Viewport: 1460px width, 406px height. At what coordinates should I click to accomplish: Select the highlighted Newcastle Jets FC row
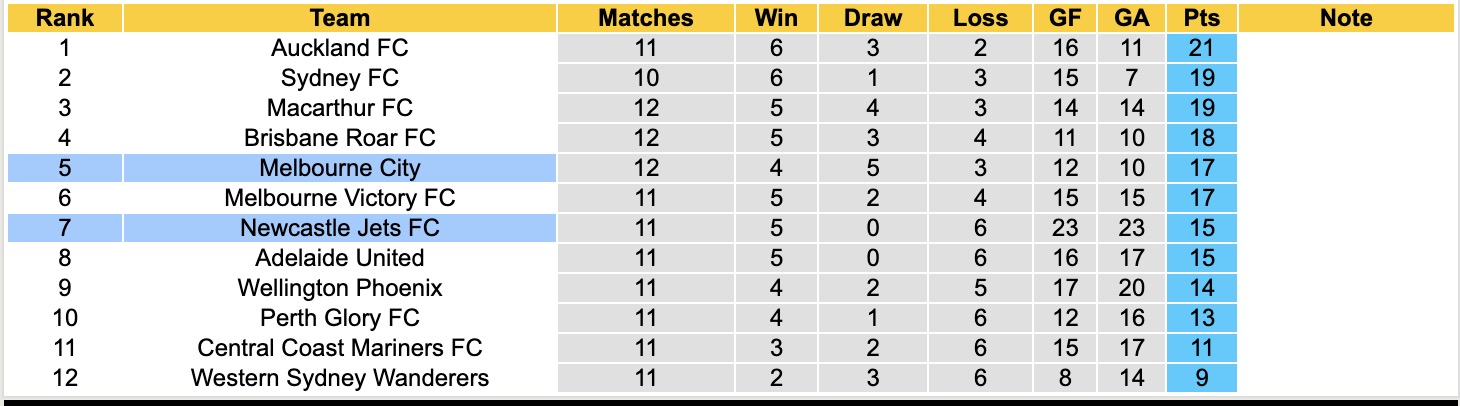(339, 228)
